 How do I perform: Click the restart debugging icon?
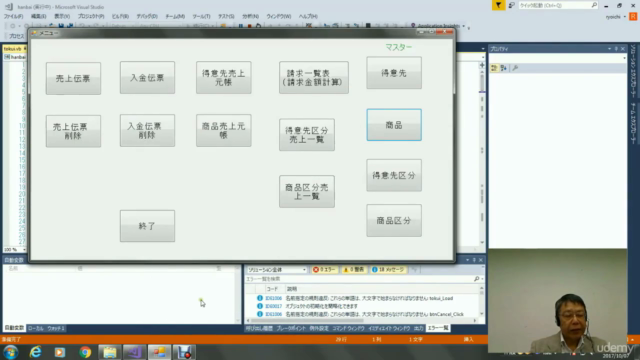pyautogui.click(x=258, y=26)
